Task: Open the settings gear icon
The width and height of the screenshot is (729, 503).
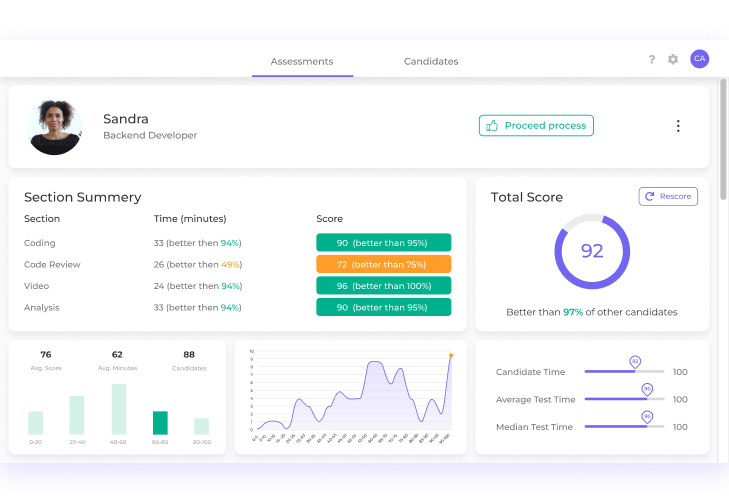Action: tap(673, 60)
